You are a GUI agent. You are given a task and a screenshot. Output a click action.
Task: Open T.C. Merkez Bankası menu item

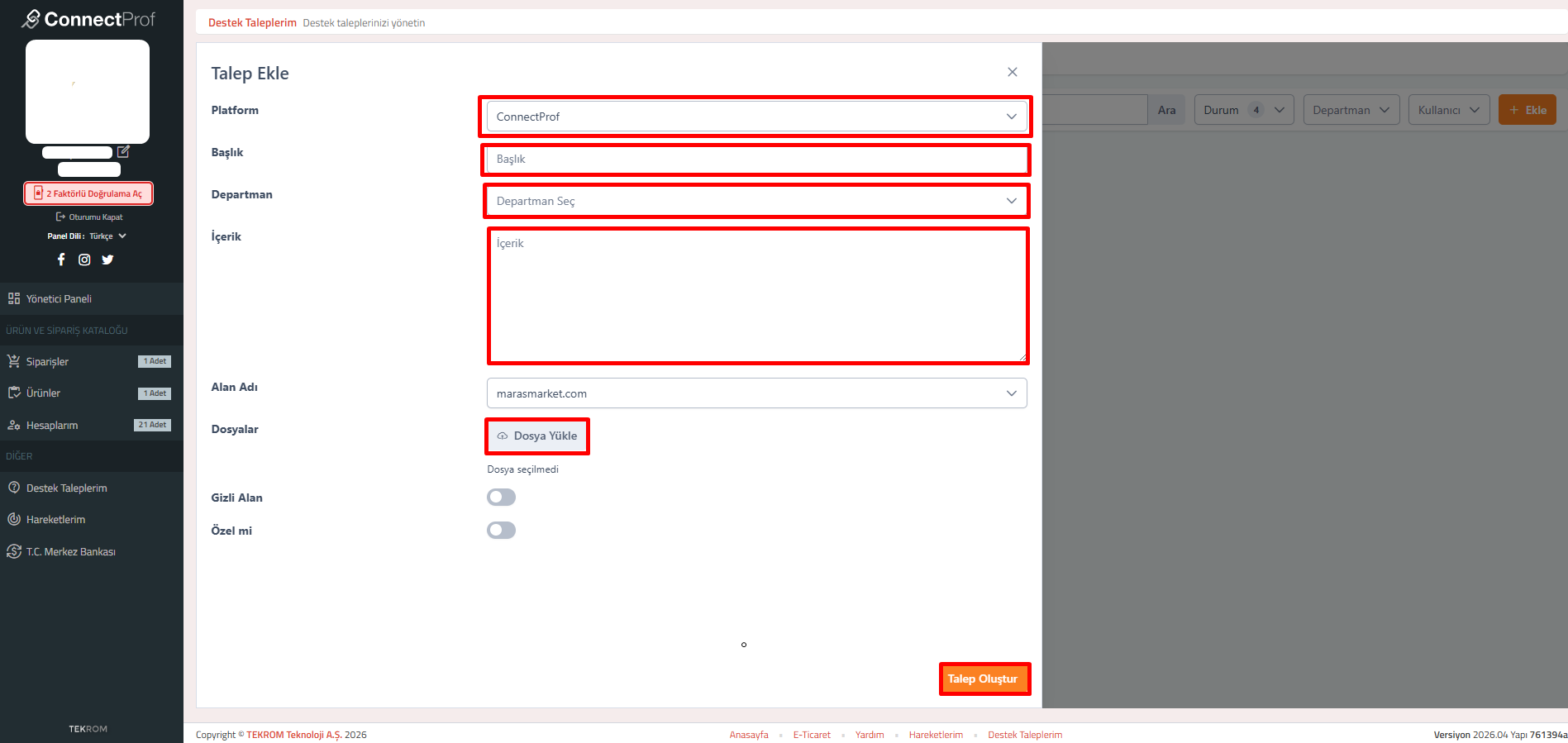(70, 552)
